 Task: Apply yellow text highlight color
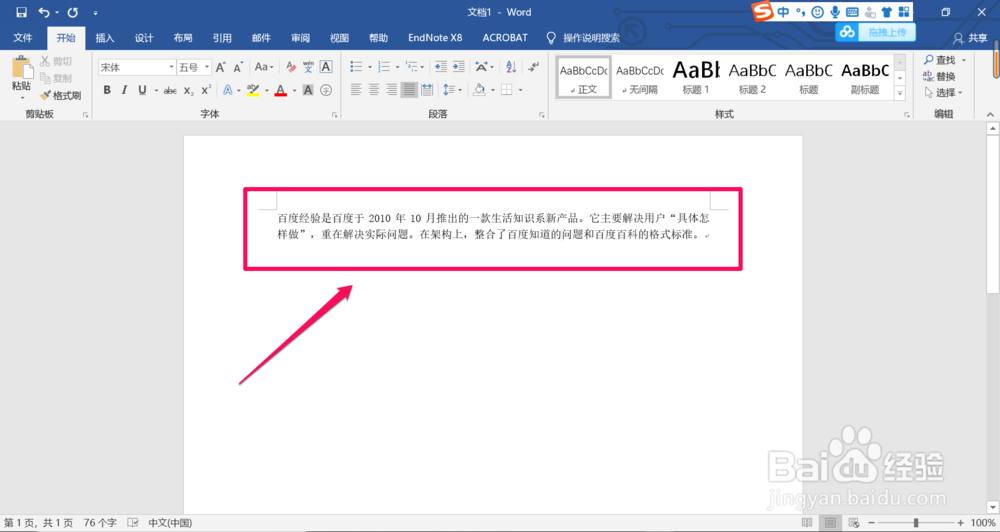pos(253,90)
